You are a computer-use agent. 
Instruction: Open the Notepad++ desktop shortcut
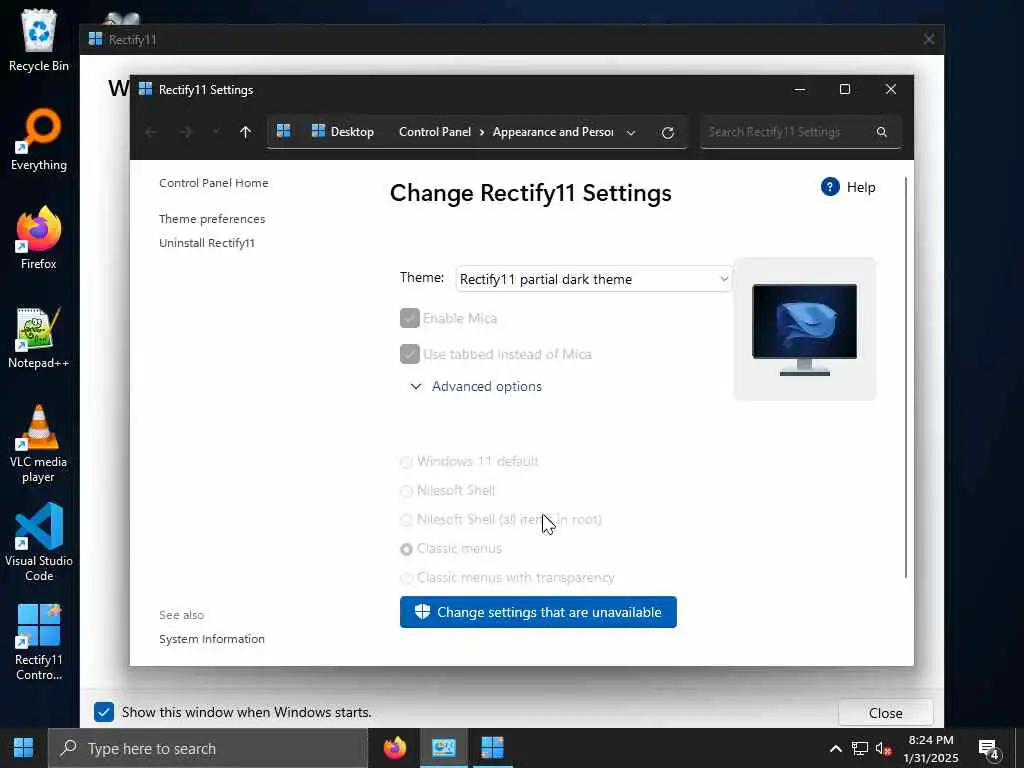pyautogui.click(x=39, y=338)
